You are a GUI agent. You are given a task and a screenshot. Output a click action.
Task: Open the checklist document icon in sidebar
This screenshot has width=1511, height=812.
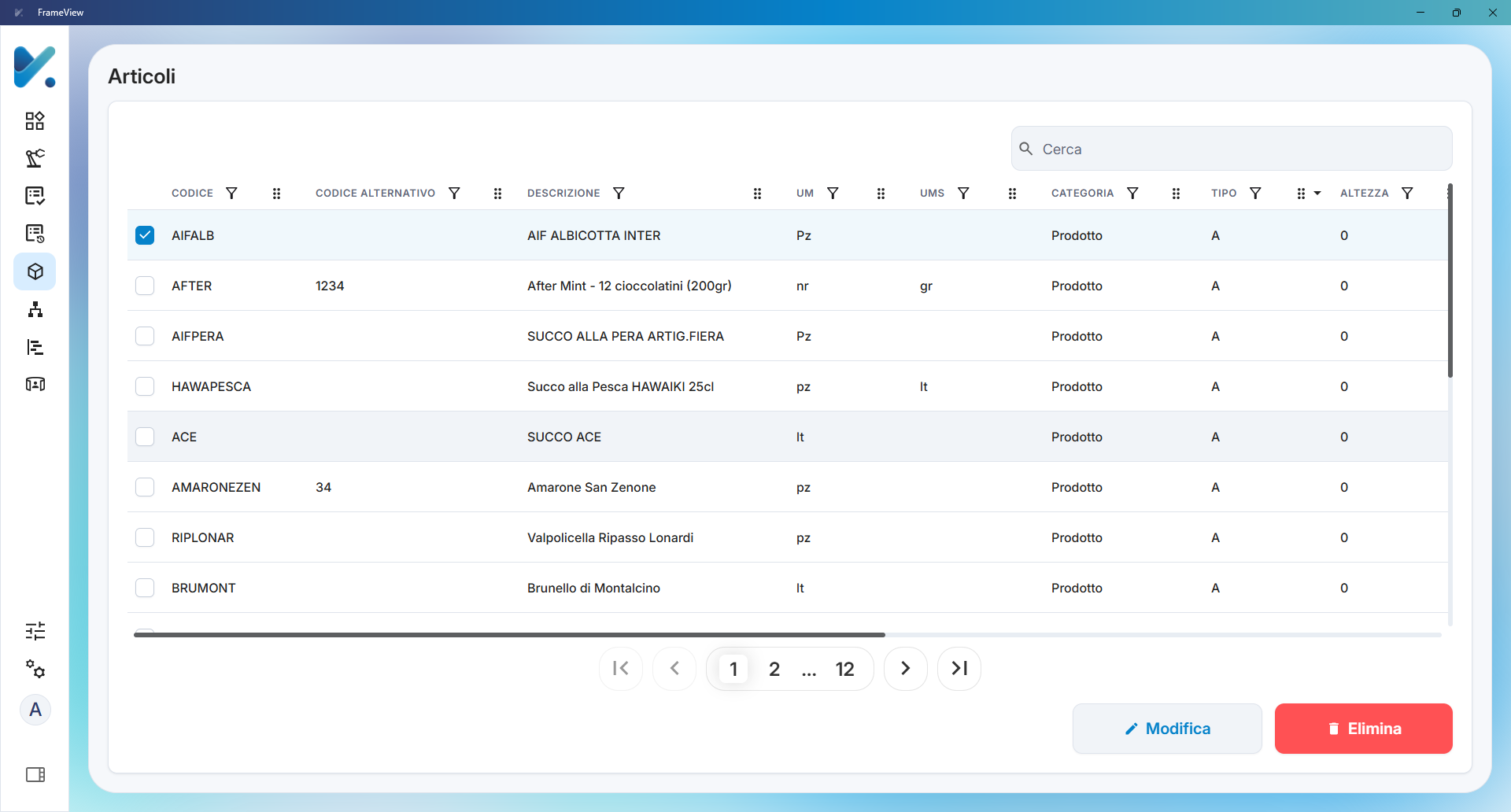[35, 196]
